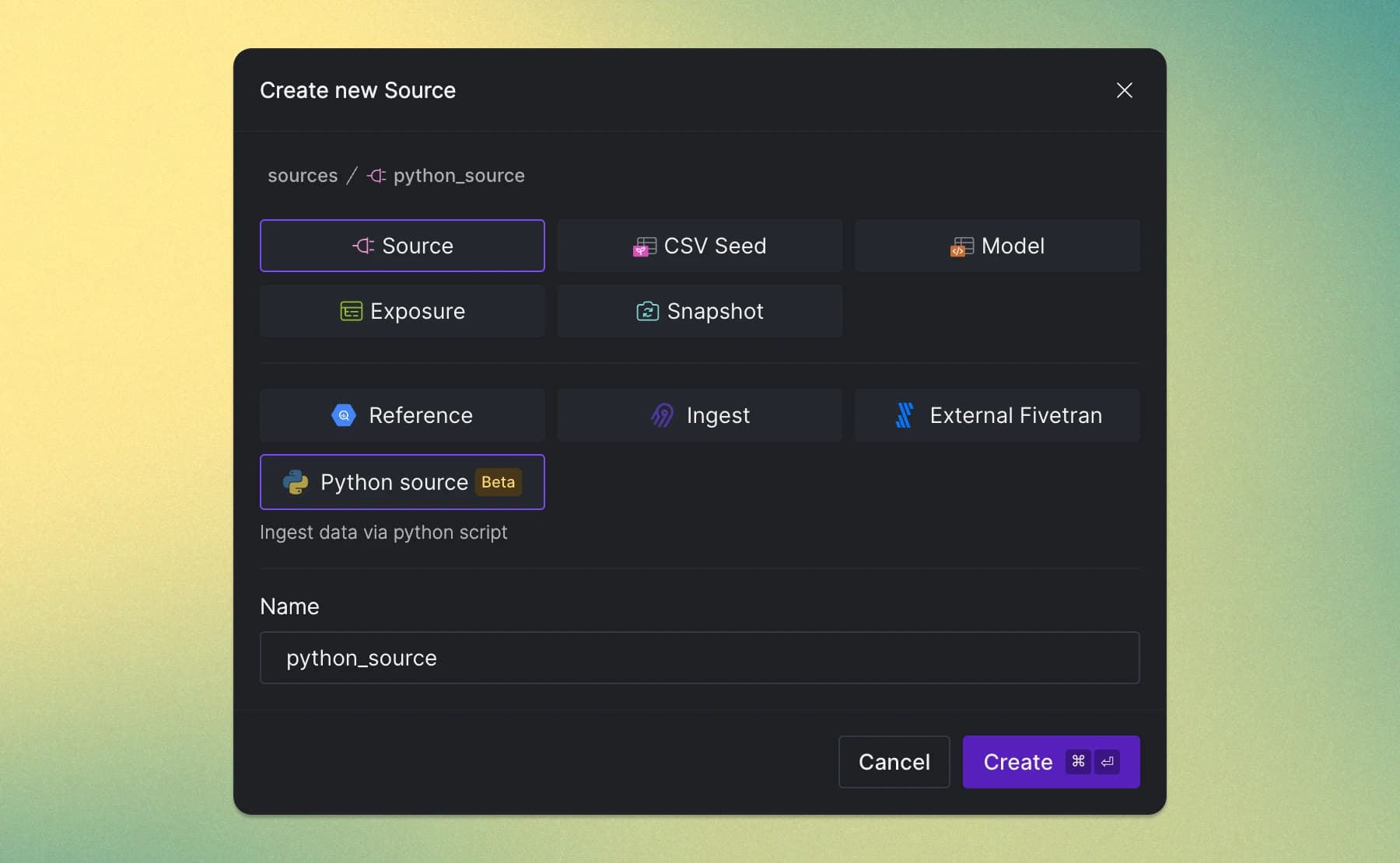The width and height of the screenshot is (1400, 863).
Task: Choose the Model type option
Action: point(996,246)
